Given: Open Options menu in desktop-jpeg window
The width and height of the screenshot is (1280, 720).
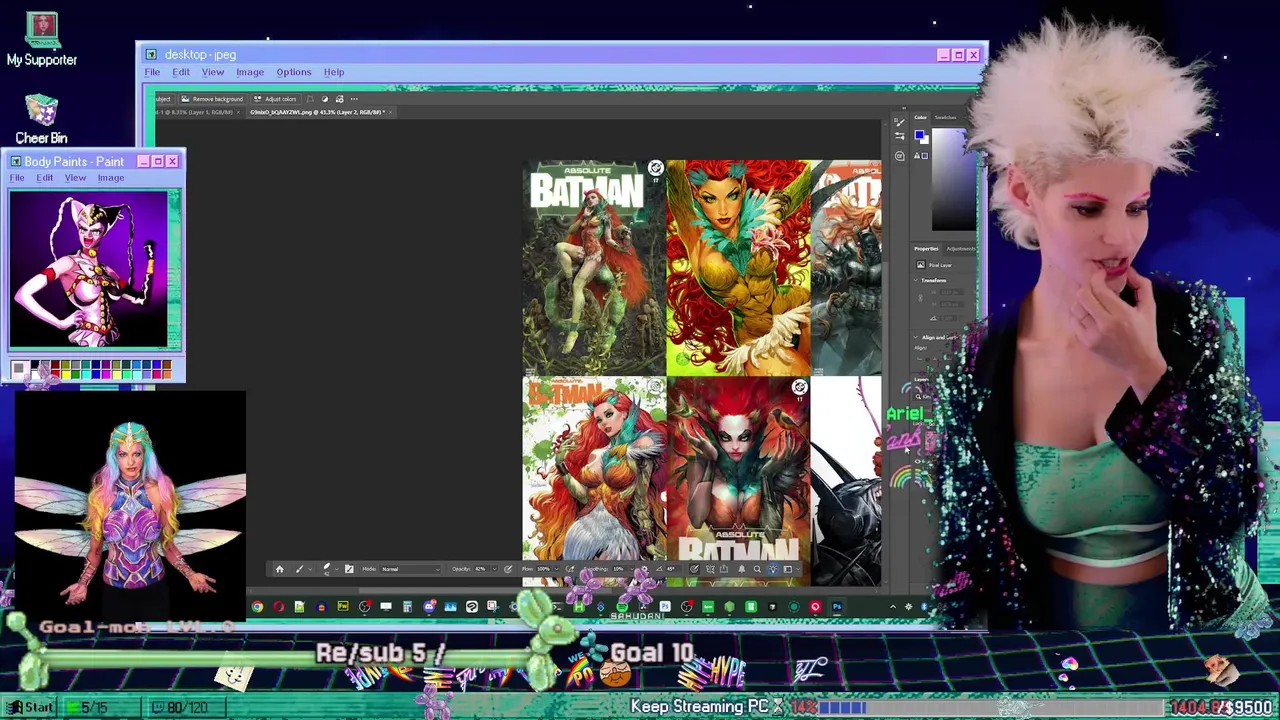Looking at the screenshot, I should (x=294, y=72).
